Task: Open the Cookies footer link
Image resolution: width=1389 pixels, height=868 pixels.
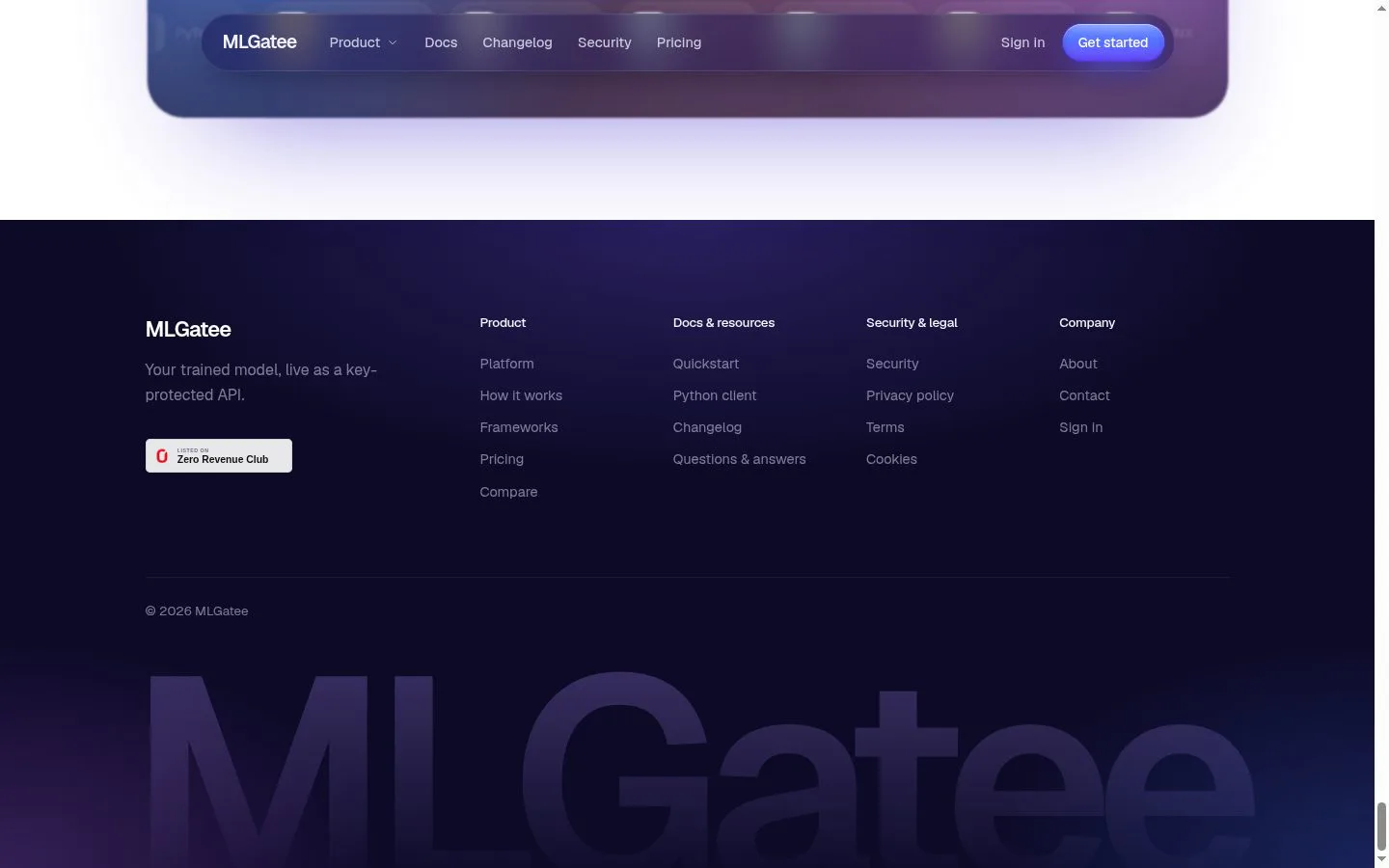Action: [891, 459]
